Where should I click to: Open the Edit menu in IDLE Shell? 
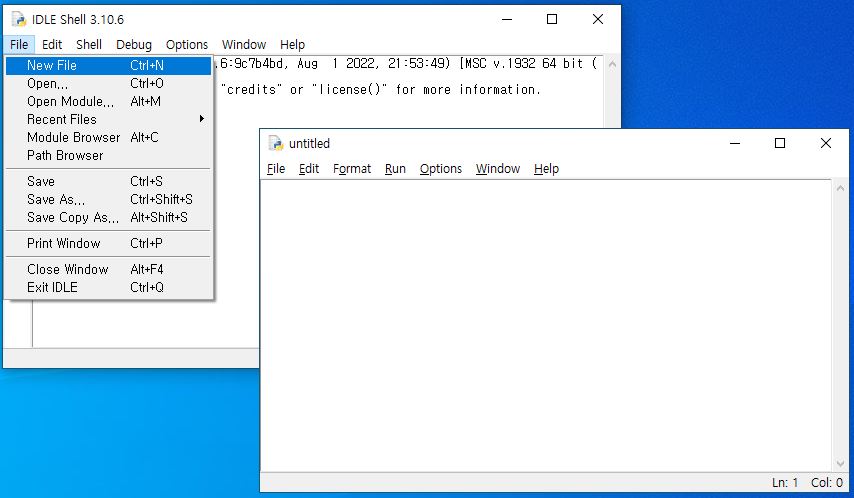point(52,45)
